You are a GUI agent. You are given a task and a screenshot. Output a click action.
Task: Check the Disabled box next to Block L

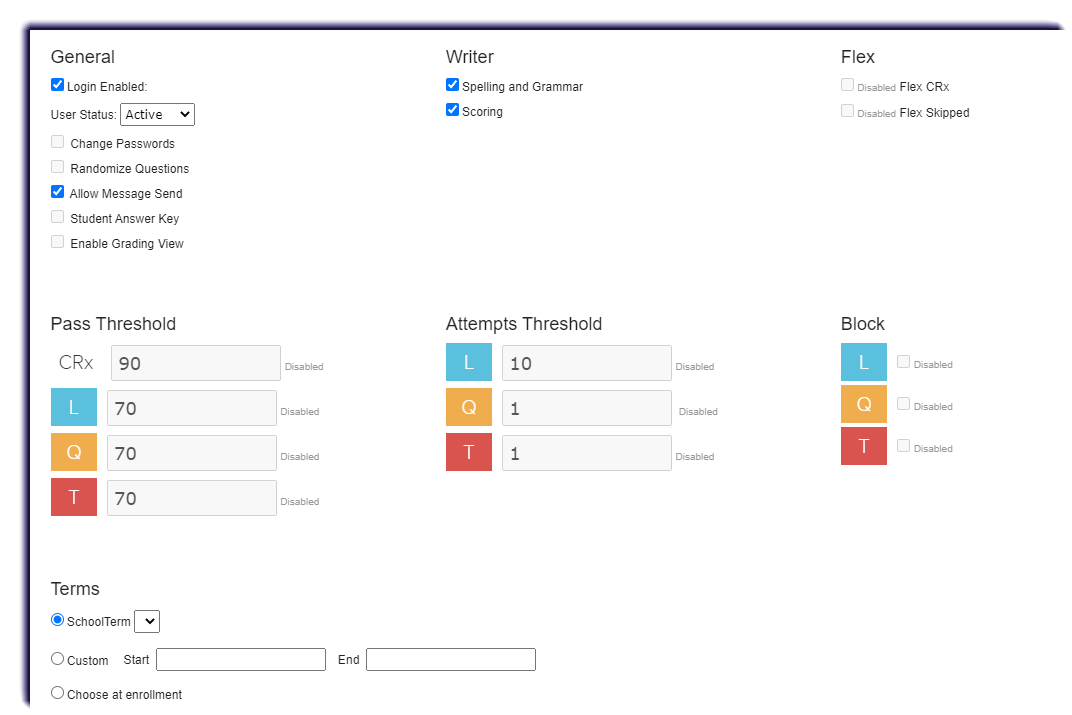(903, 362)
